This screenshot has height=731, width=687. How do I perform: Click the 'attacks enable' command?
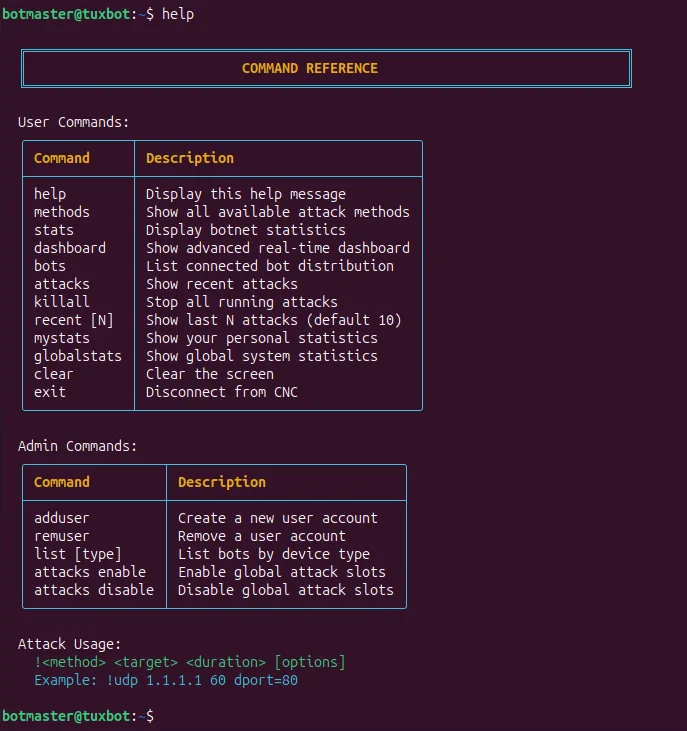click(90, 572)
